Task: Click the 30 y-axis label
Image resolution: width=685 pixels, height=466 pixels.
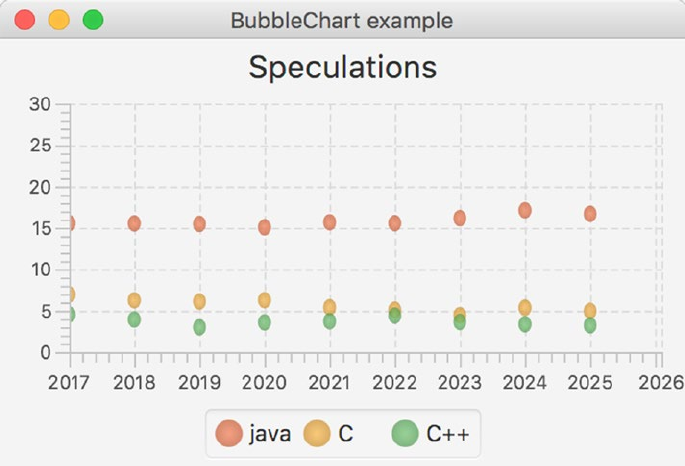Action: pos(40,104)
